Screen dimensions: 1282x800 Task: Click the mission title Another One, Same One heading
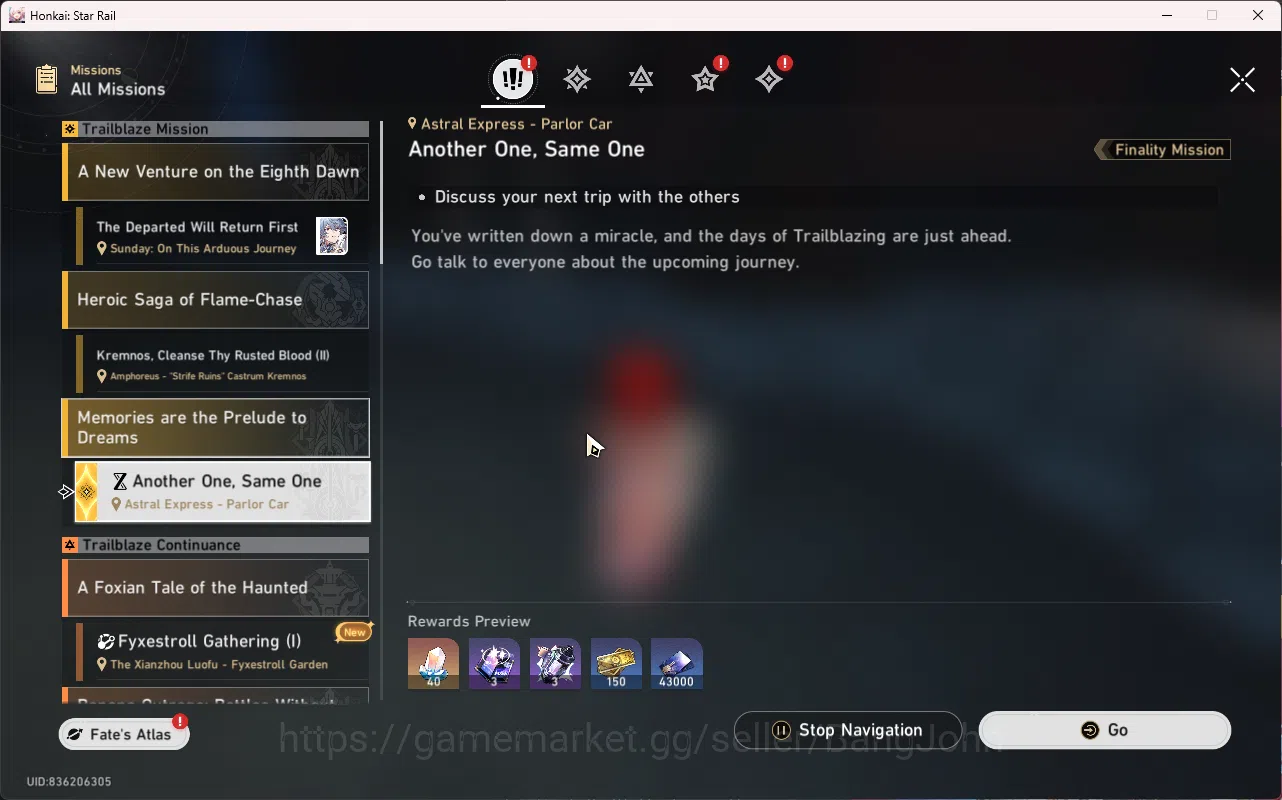[526, 149]
